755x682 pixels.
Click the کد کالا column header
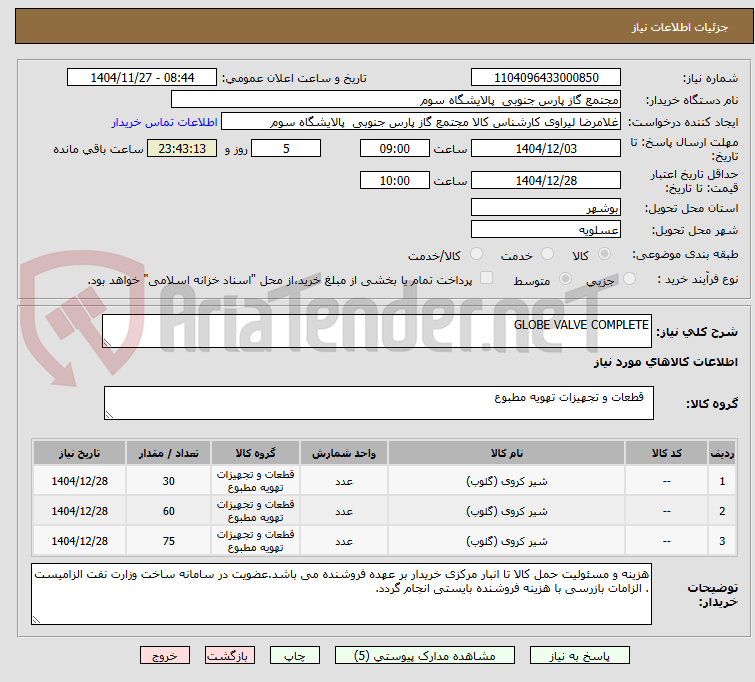pos(666,453)
